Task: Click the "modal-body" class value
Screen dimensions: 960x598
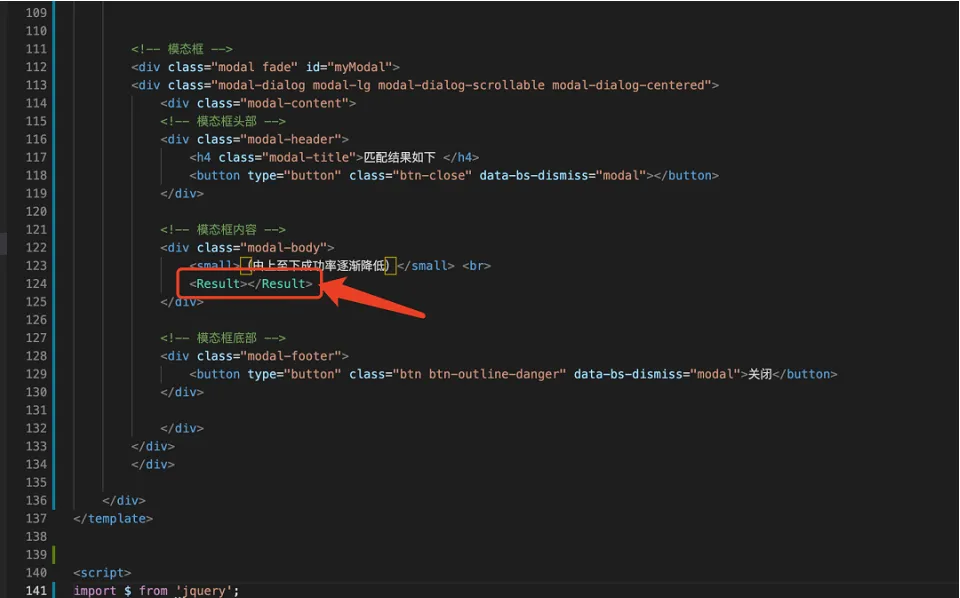Action: (283, 247)
